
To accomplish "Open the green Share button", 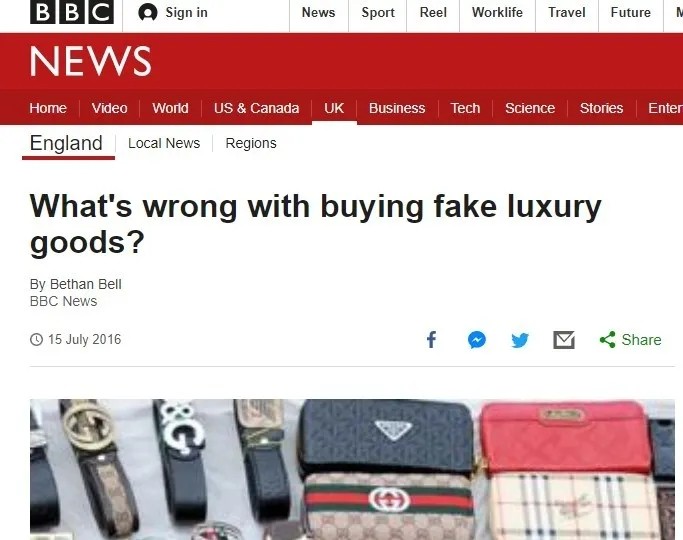I will point(630,340).
